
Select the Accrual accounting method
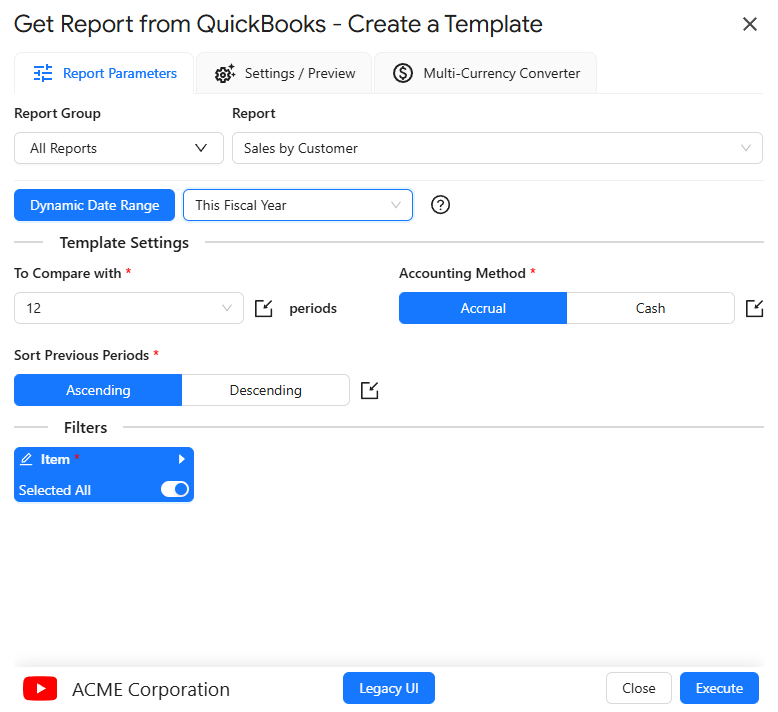(x=483, y=308)
